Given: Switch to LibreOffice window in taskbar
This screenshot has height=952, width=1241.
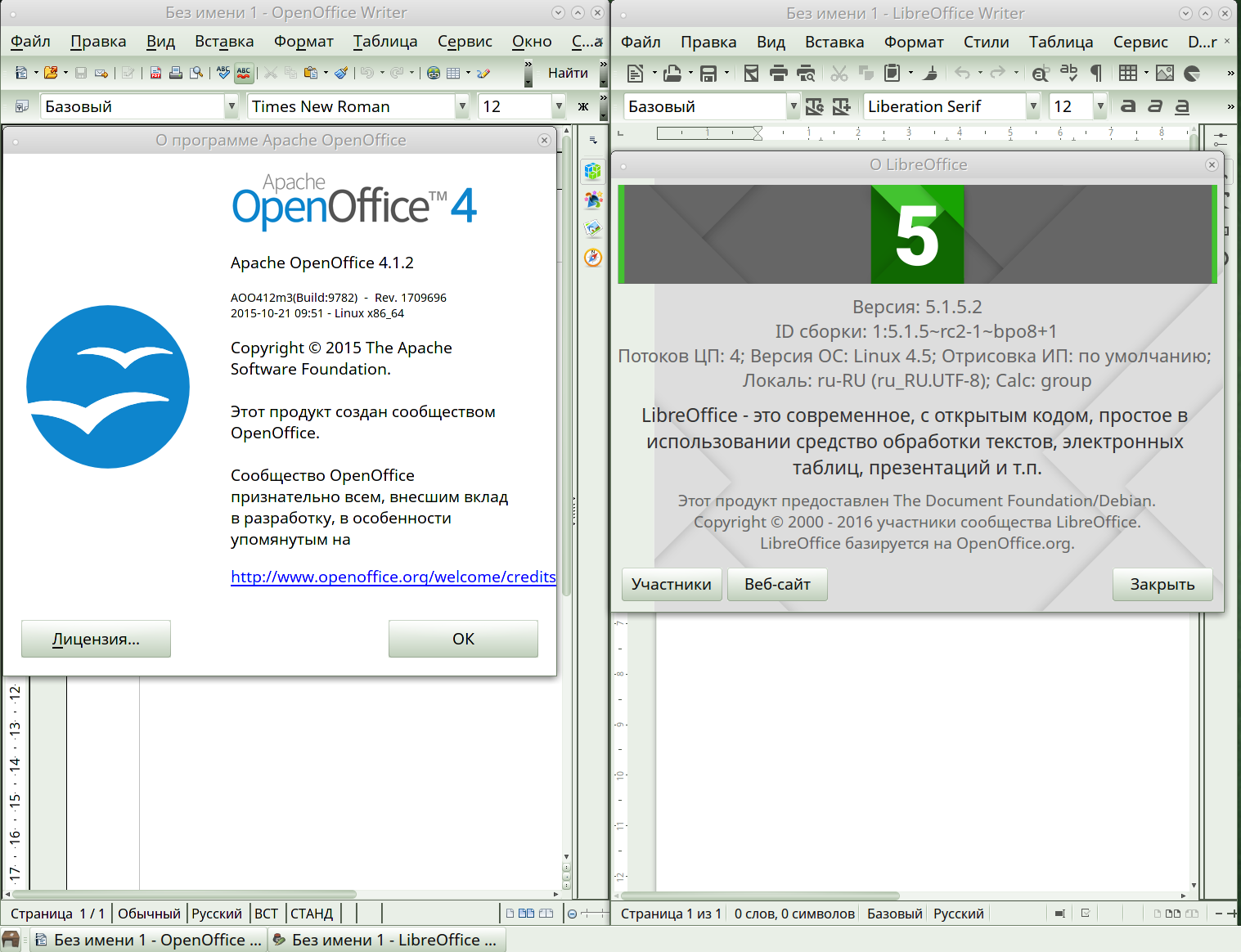Looking at the screenshot, I should 386,941.
